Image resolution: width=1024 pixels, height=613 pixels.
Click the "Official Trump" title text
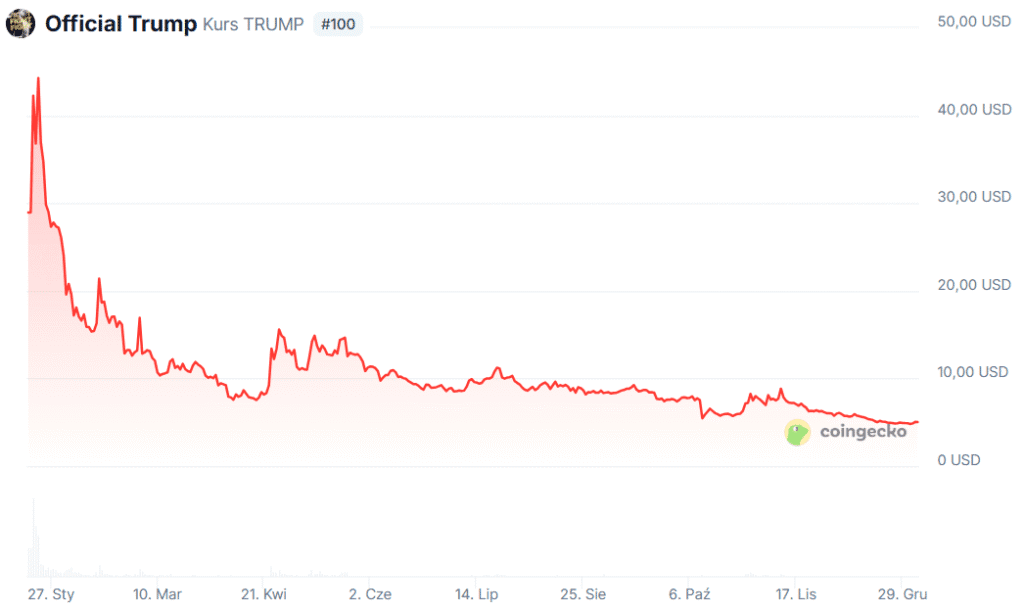tap(120, 24)
